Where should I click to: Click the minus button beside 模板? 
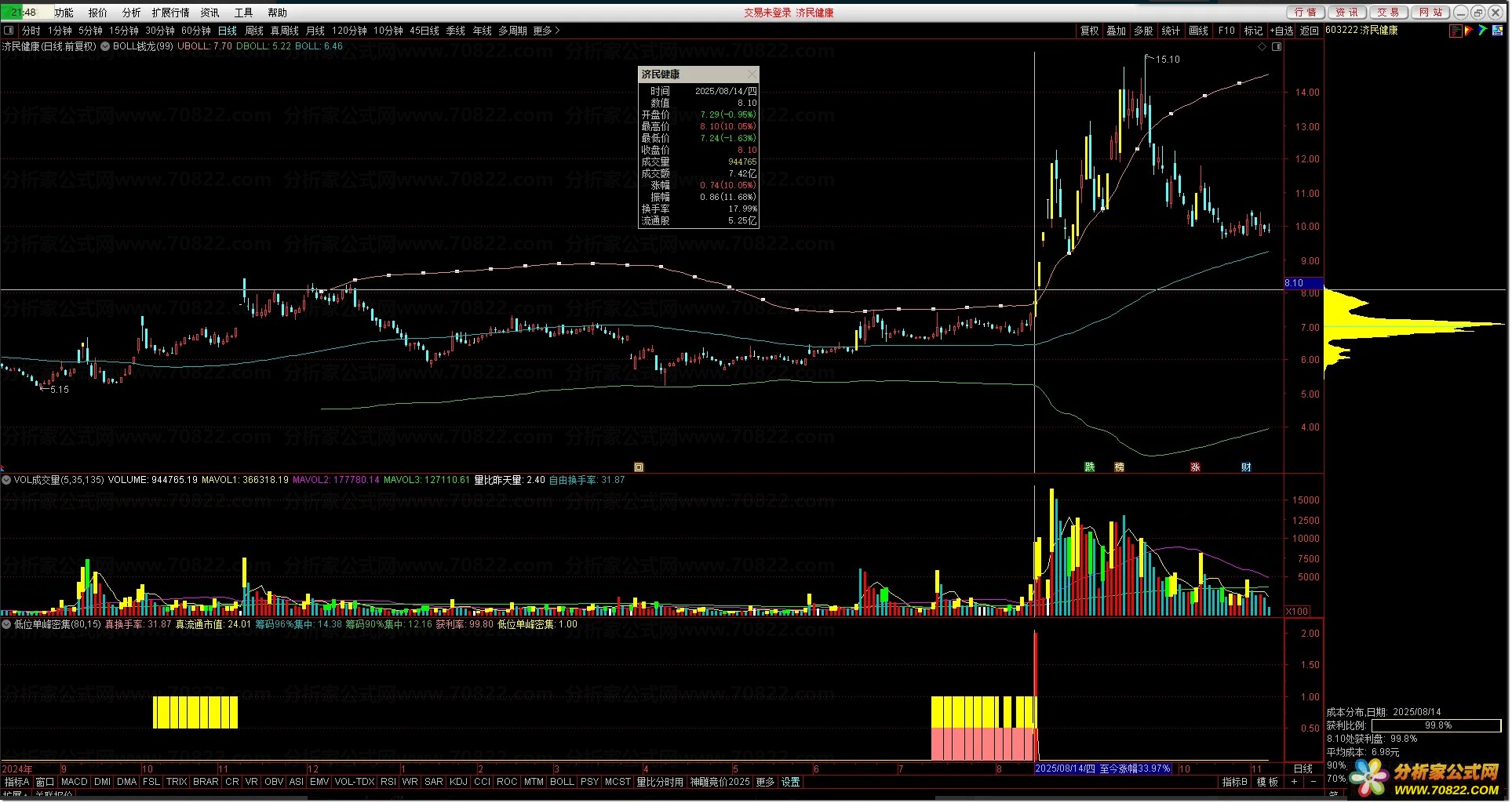tap(1313, 782)
